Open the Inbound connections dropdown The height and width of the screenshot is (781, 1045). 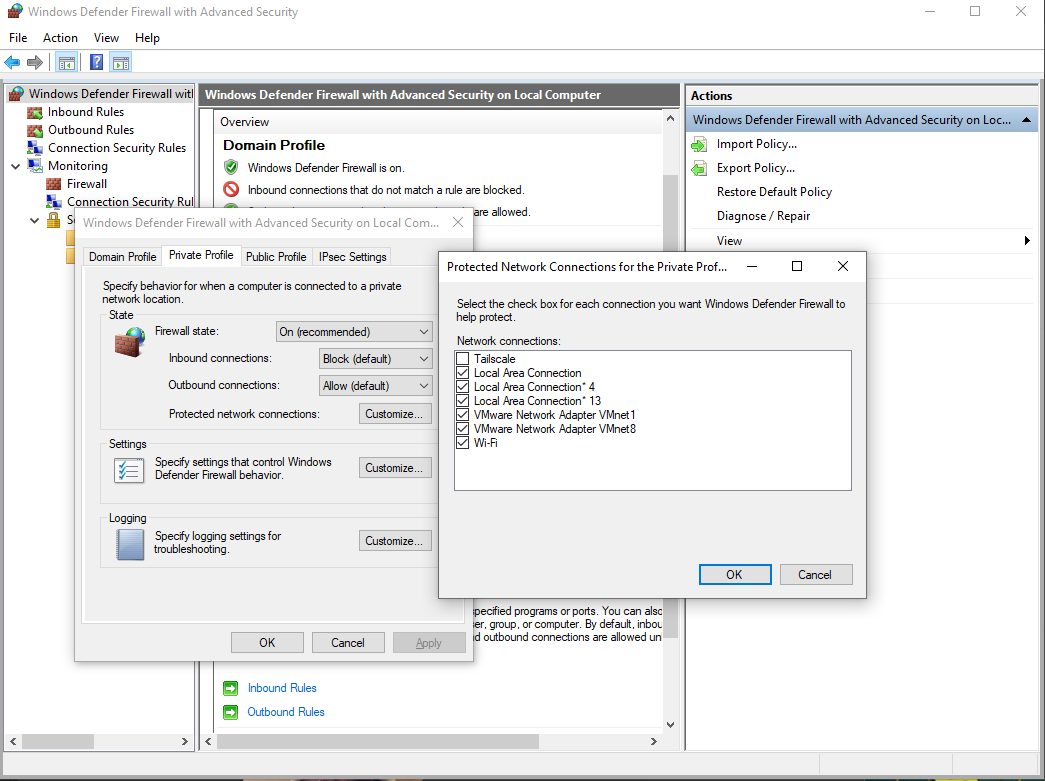pos(376,359)
